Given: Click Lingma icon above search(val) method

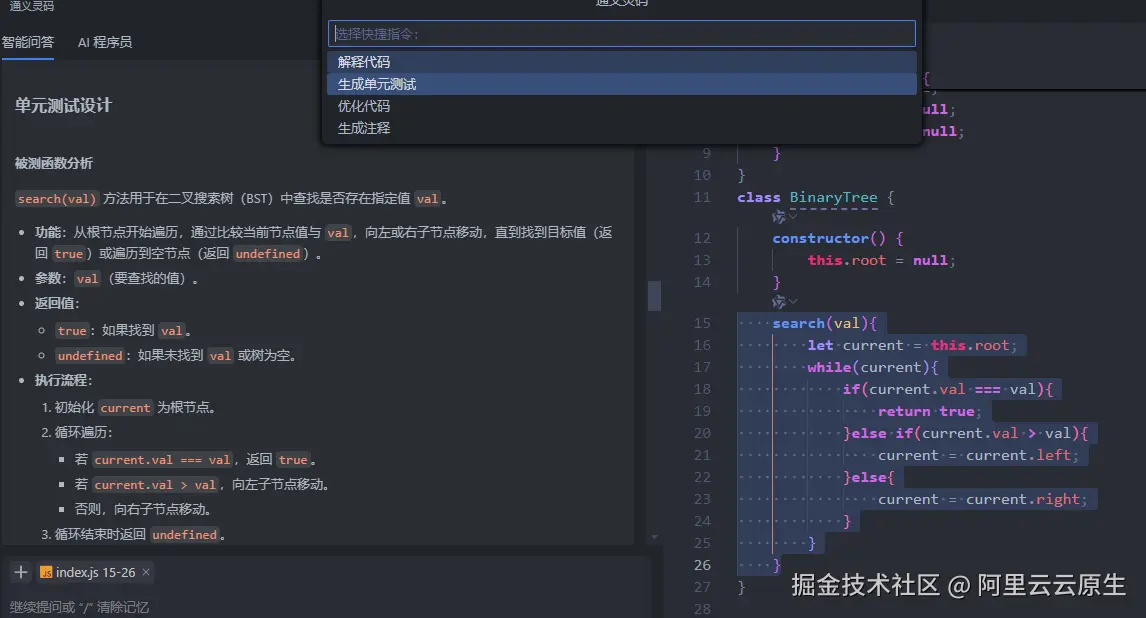Looking at the screenshot, I should [x=778, y=302].
